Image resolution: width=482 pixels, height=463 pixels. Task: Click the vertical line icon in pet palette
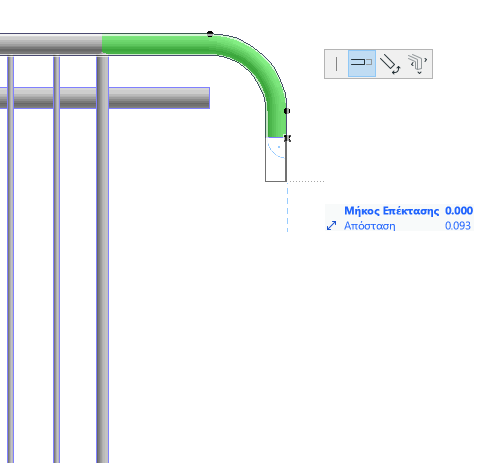coord(337,63)
